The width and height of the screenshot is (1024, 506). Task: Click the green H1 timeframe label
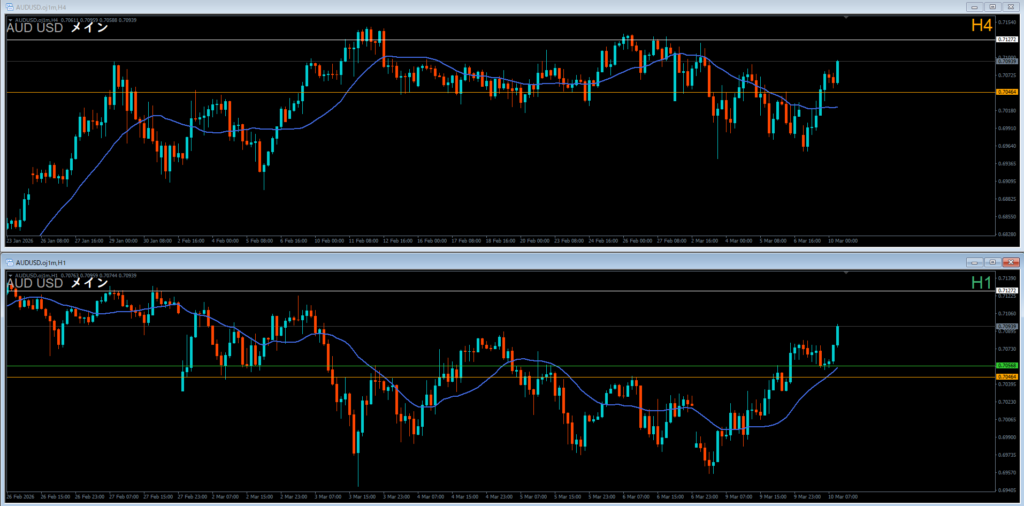point(981,283)
